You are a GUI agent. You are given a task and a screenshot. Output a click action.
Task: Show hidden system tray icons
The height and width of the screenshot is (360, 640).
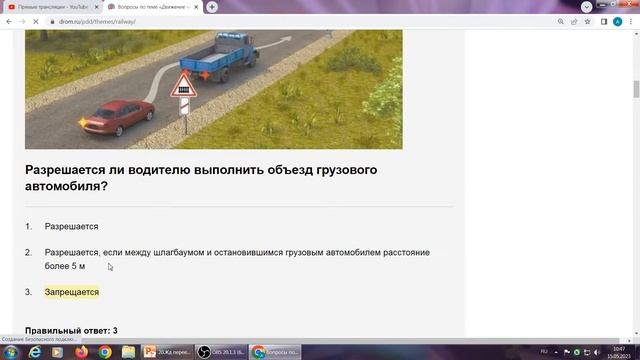click(556, 352)
